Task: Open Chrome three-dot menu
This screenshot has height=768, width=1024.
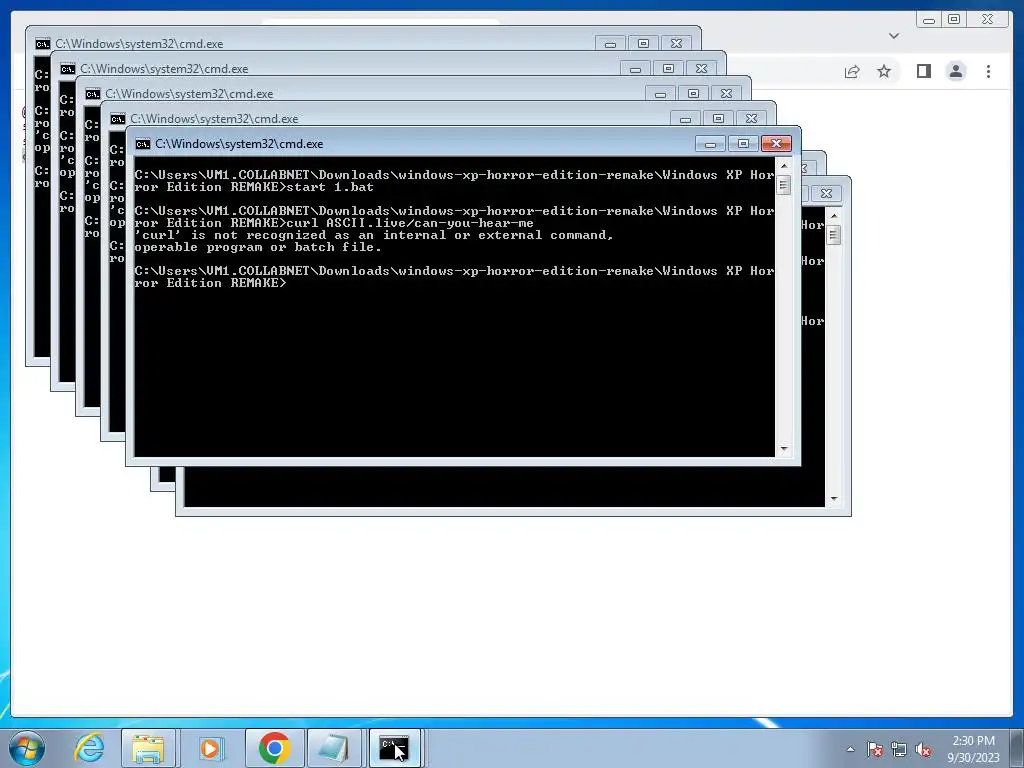Action: click(988, 71)
